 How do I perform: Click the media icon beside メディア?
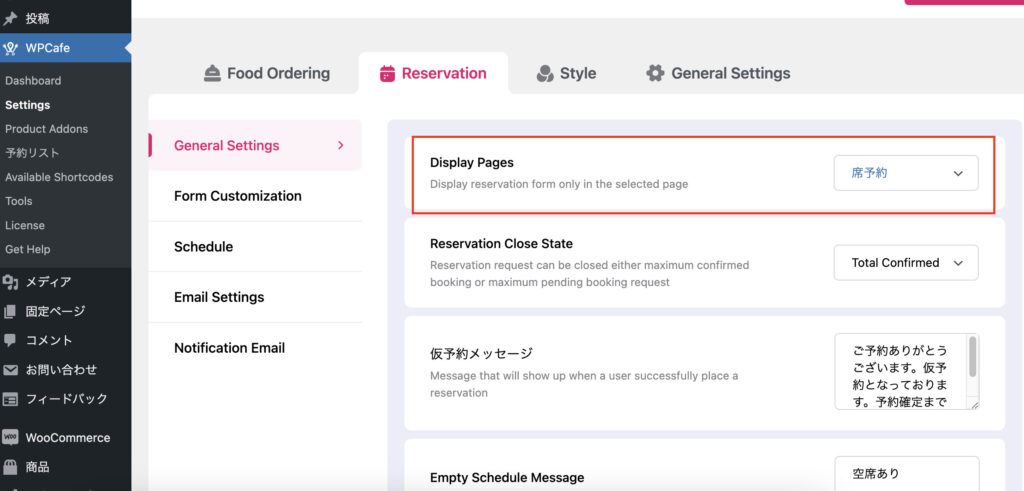[x=11, y=282]
